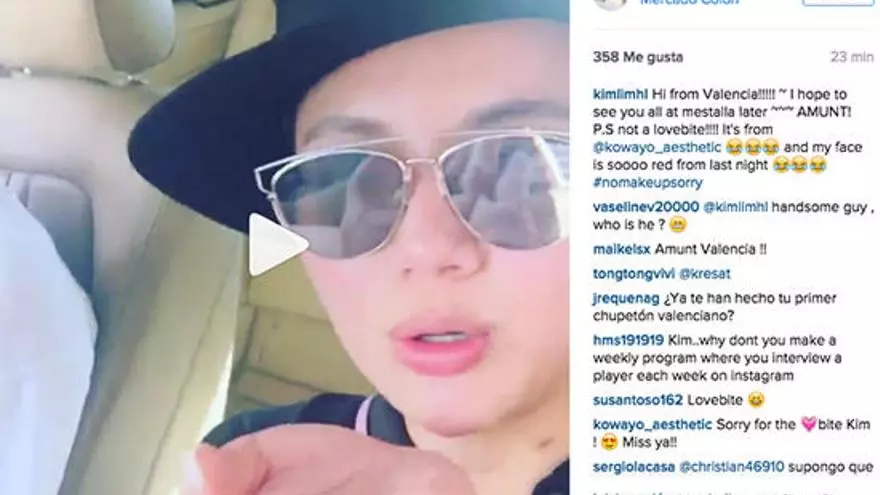Go to jrequenag's profile
The width and height of the screenshot is (880, 495).
click(626, 298)
